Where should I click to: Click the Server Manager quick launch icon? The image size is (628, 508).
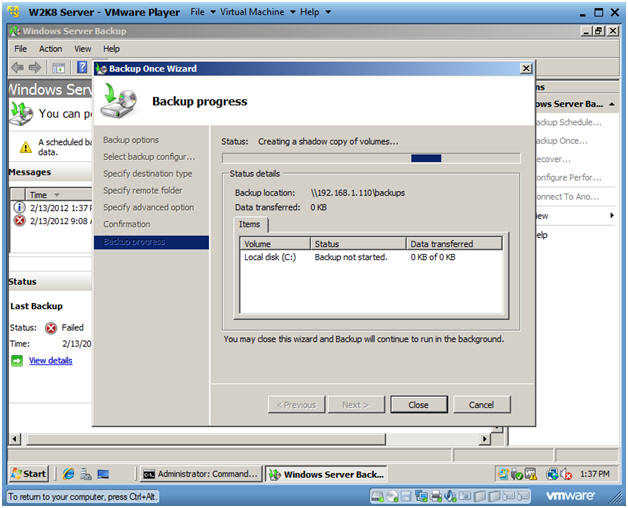pyautogui.click(x=86, y=474)
